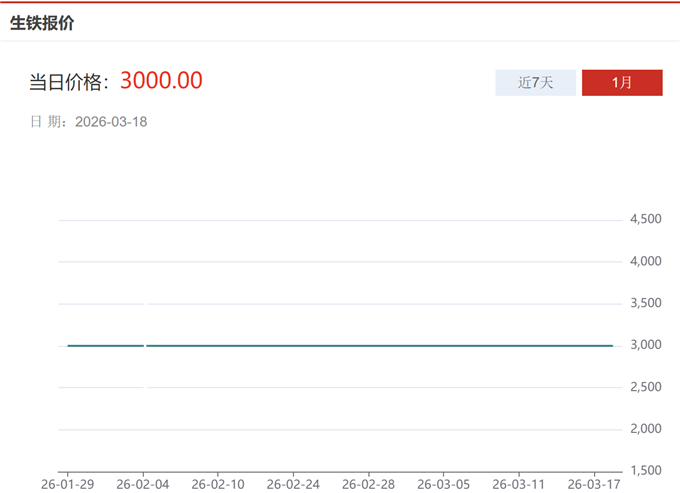Click the 4,500 y-axis label

click(644, 219)
